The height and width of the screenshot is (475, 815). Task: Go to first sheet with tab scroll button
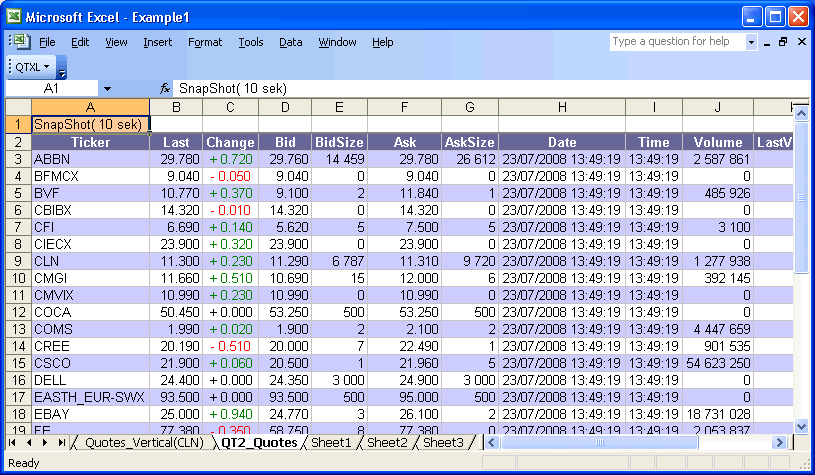click(x=14, y=442)
